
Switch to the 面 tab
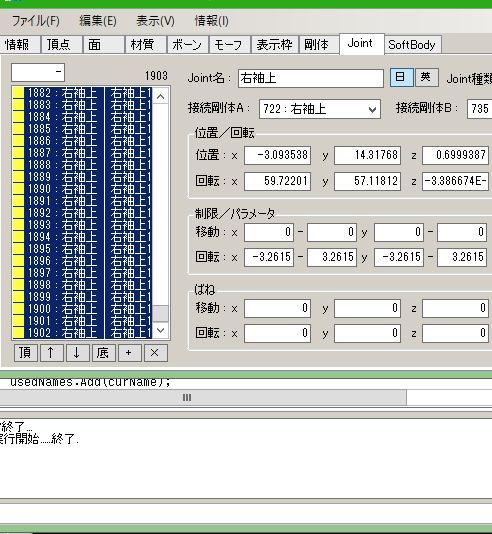[x=103, y=44]
